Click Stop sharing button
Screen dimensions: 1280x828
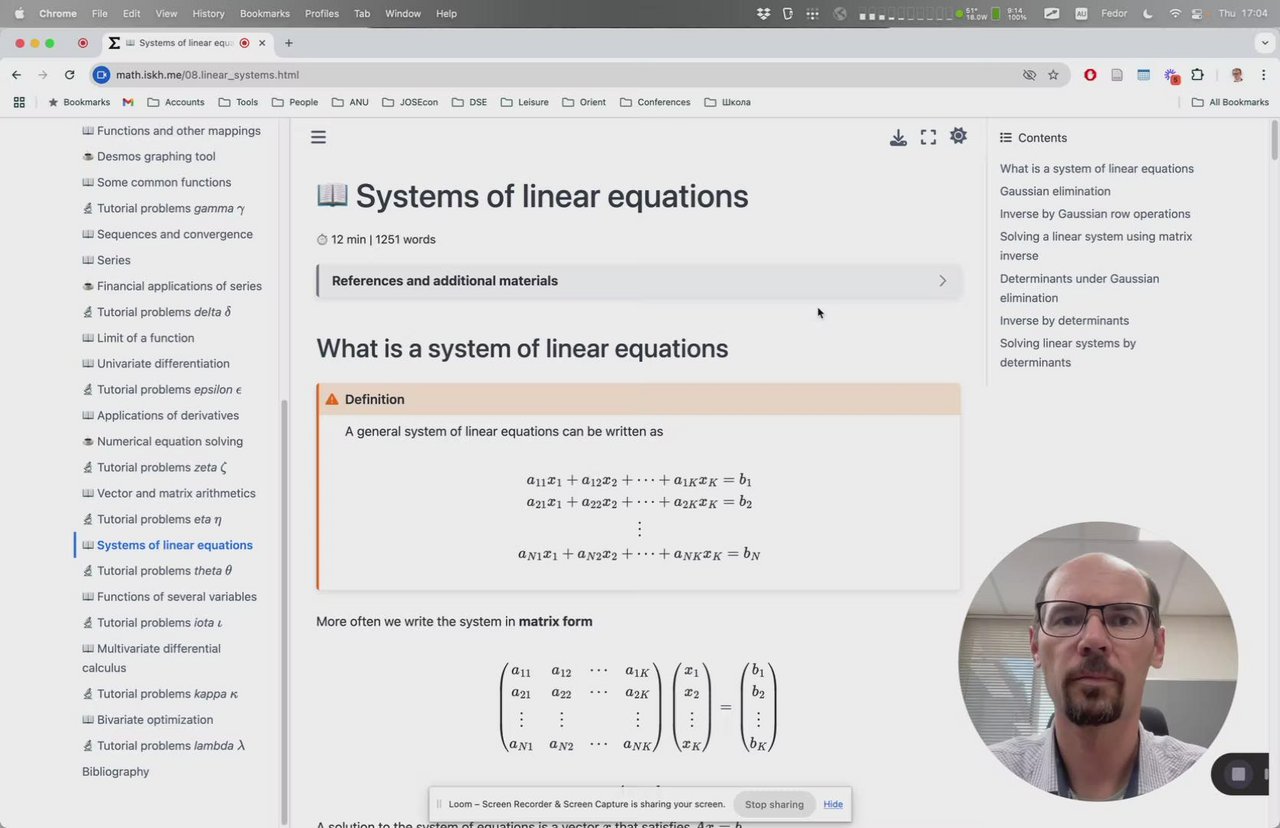(x=774, y=804)
